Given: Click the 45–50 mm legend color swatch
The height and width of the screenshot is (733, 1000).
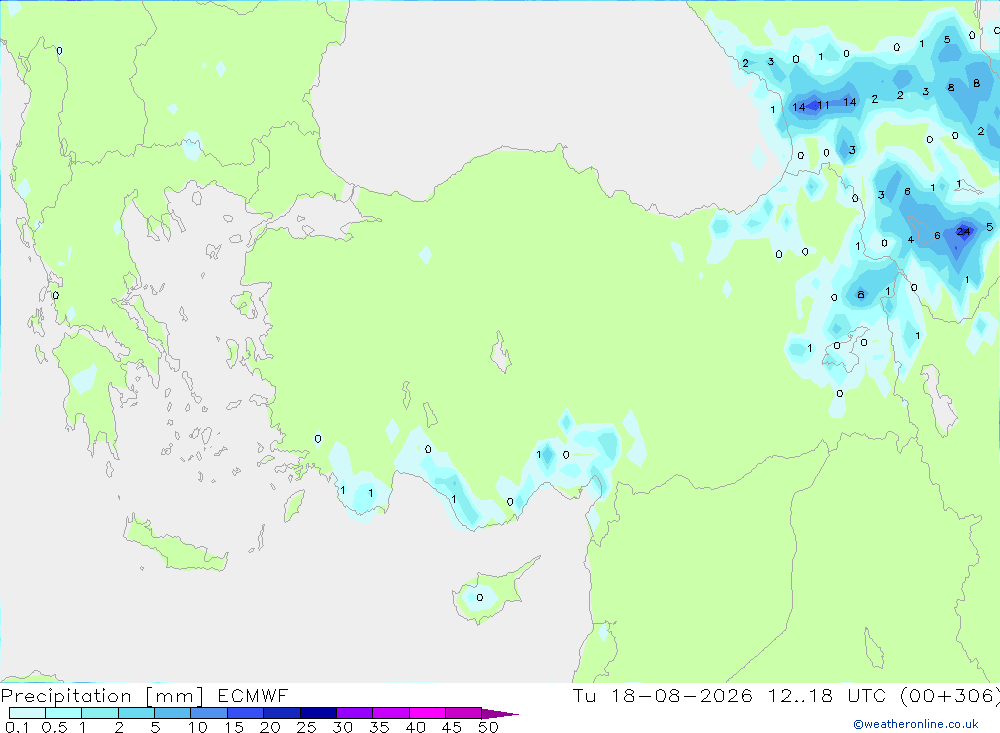Looking at the screenshot, I should pos(464,713).
